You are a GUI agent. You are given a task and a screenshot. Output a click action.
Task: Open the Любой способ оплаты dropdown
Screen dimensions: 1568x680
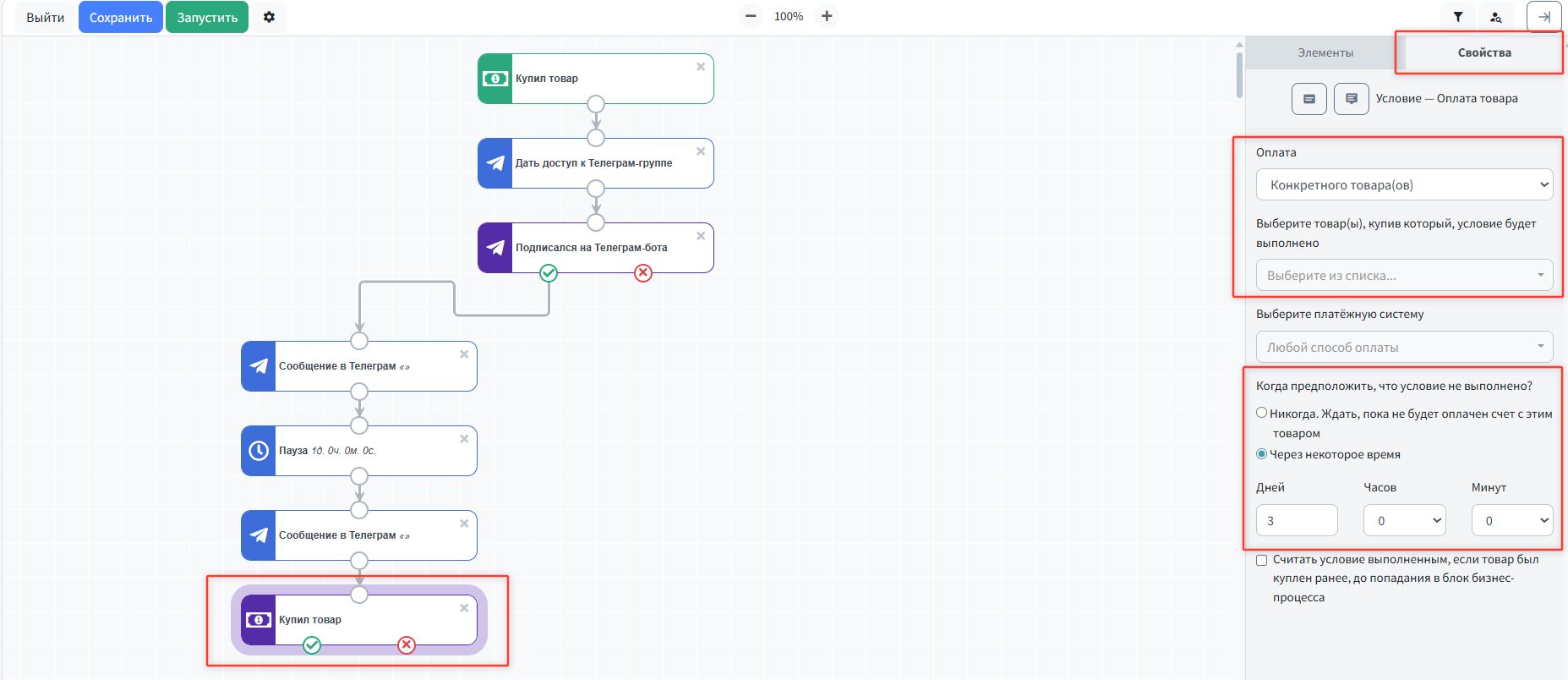click(x=1404, y=347)
